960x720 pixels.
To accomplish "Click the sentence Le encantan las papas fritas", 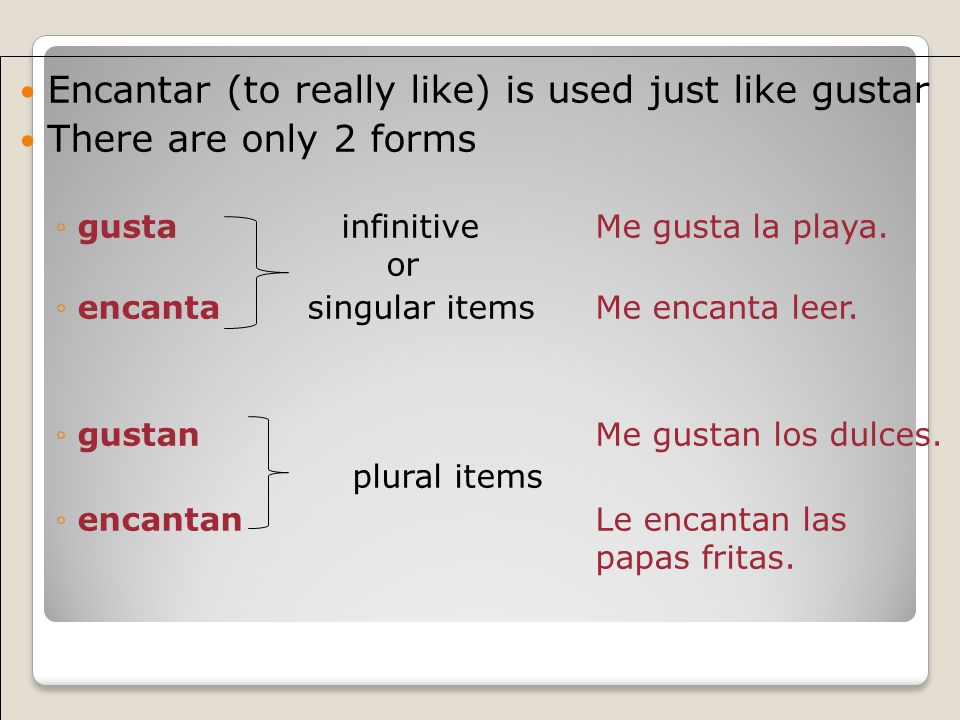I will [721, 539].
